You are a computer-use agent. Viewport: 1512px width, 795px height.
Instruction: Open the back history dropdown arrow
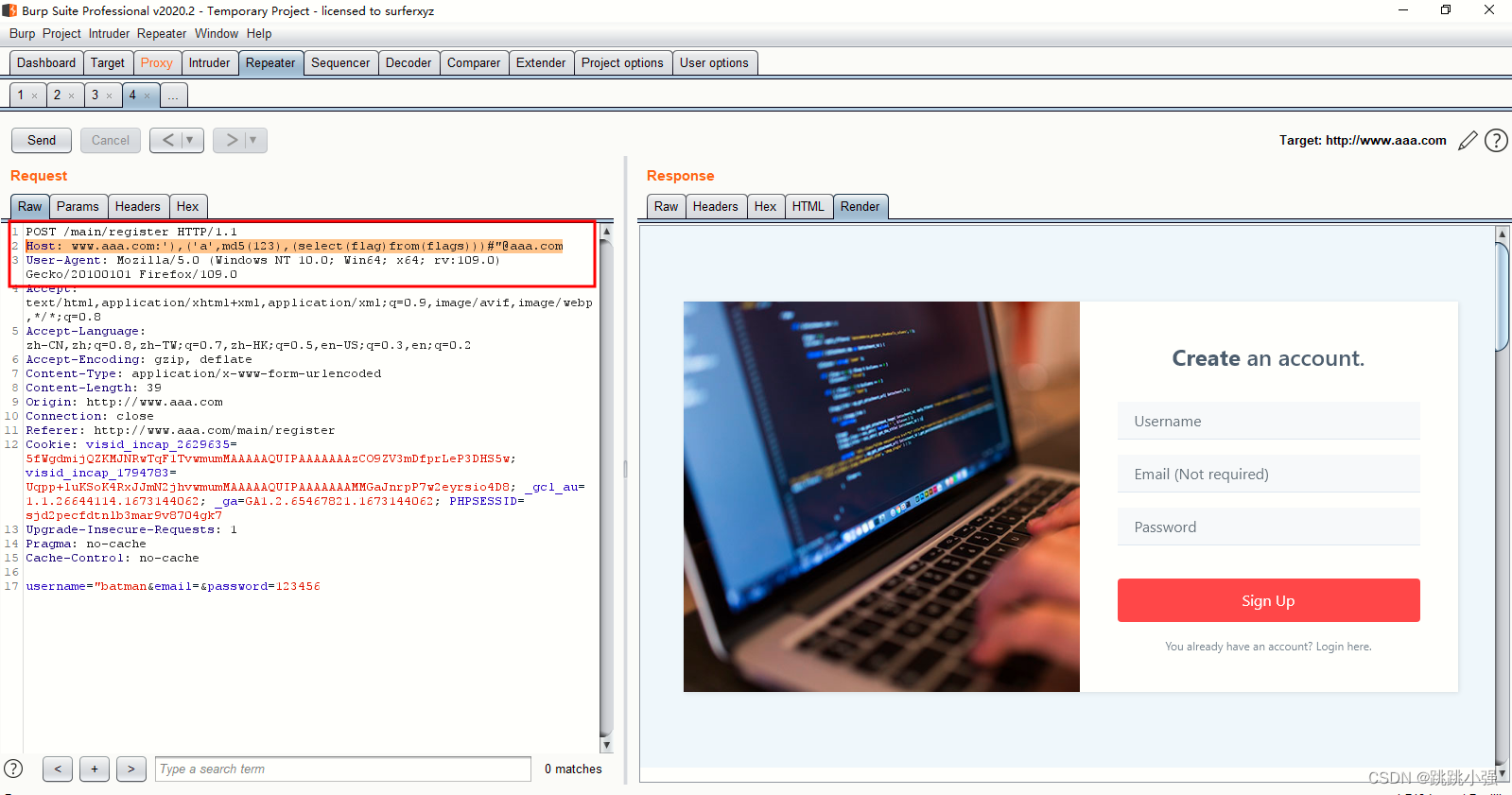click(x=191, y=140)
